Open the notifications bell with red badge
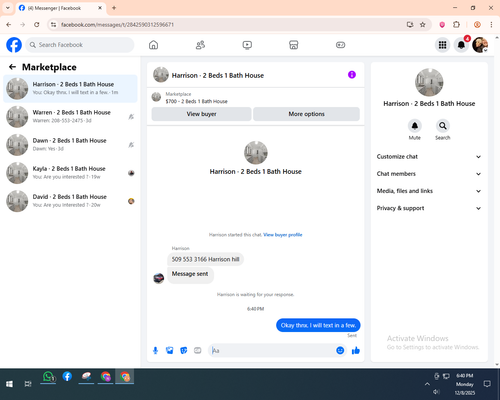 pos(461,45)
